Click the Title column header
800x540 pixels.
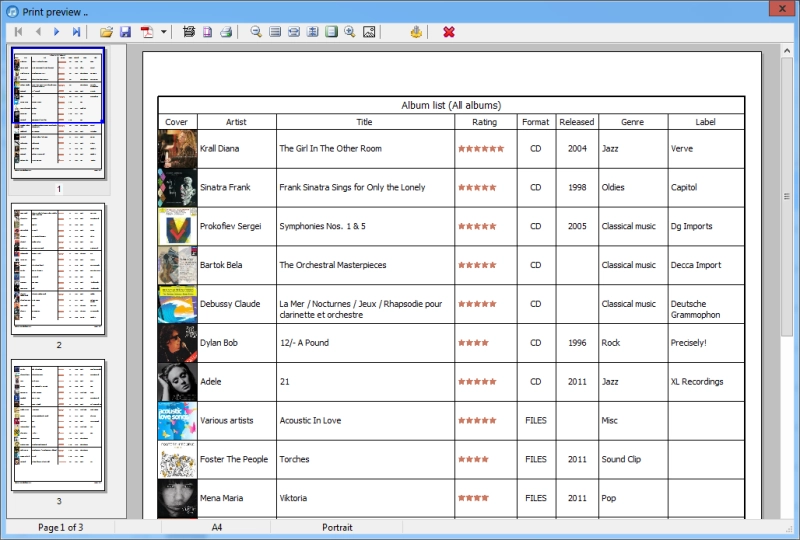[x=364, y=122]
